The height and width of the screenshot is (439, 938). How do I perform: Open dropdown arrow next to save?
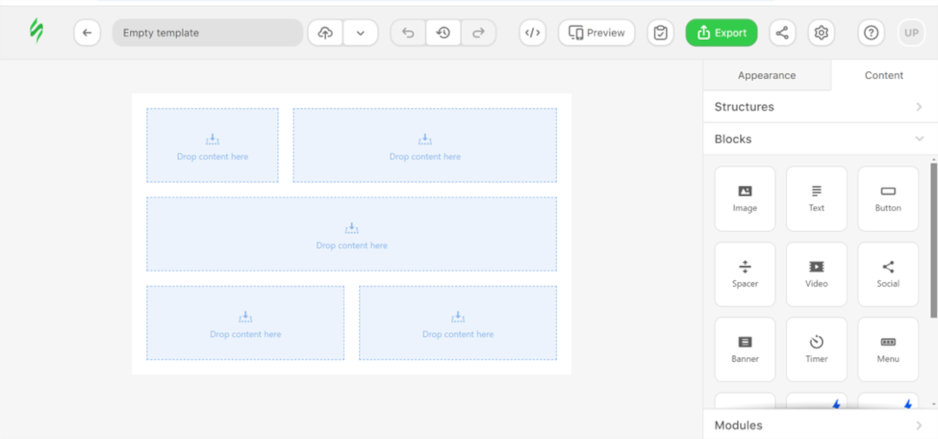click(360, 33)
